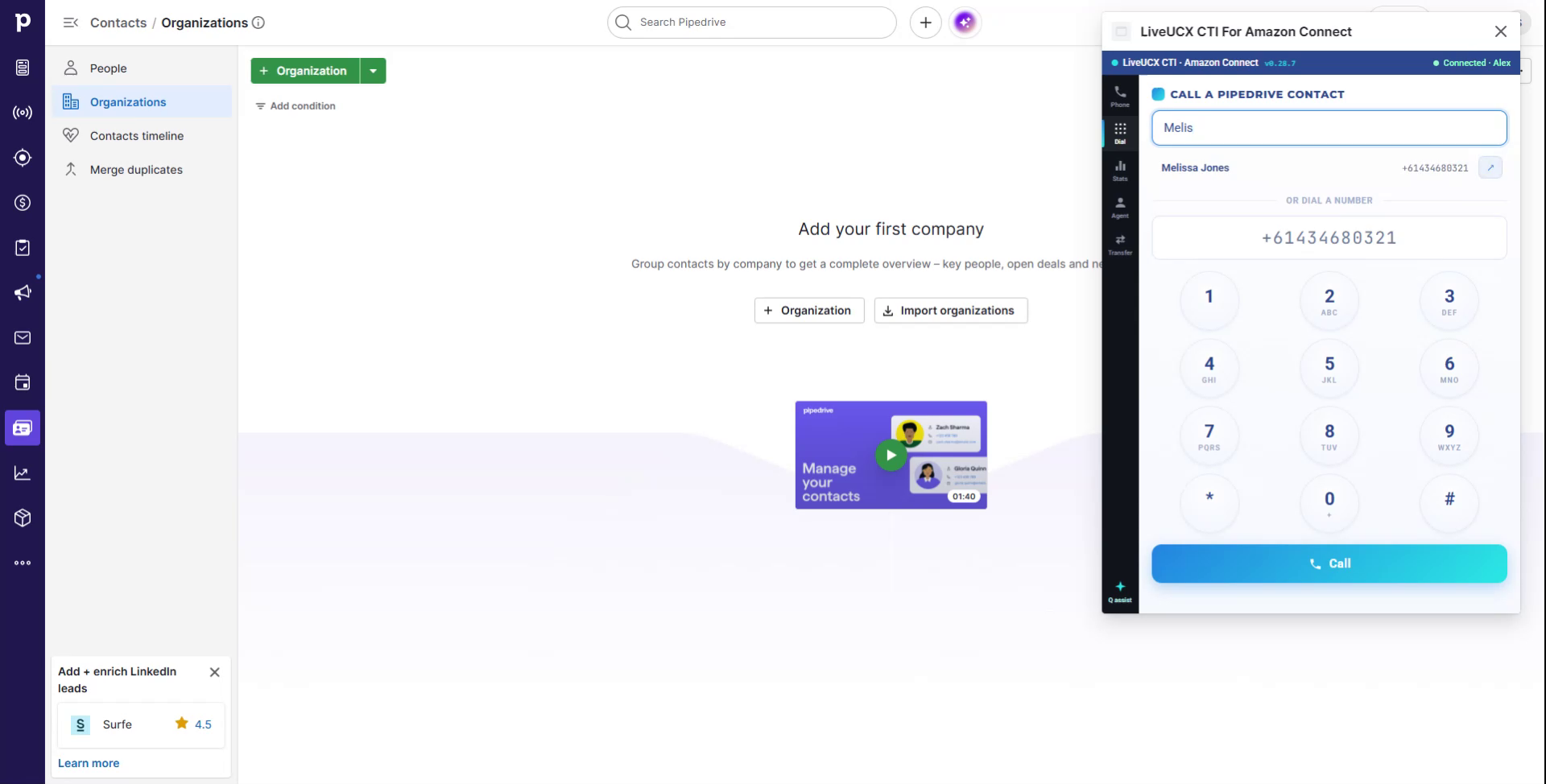Open the Products cube sidebar icon
The width and height of the screenshot is (1546, 784).
pos(23,518)
